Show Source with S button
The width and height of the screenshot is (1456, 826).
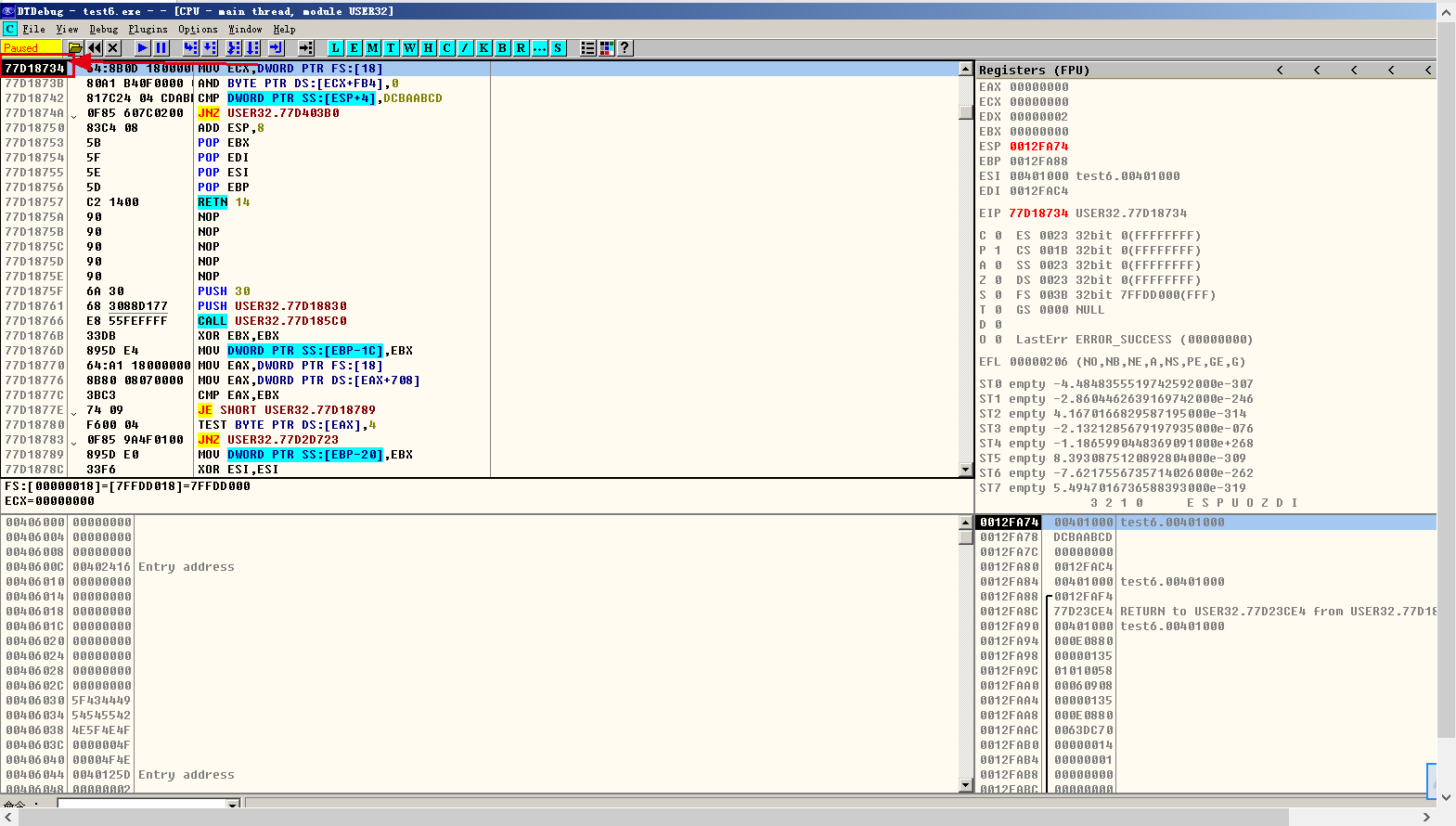[x=558, y=48]
